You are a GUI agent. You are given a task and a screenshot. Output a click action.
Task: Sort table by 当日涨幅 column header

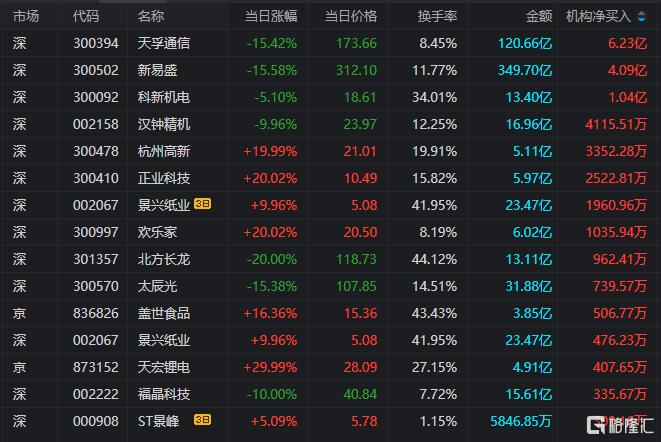(x=271, y=16)
